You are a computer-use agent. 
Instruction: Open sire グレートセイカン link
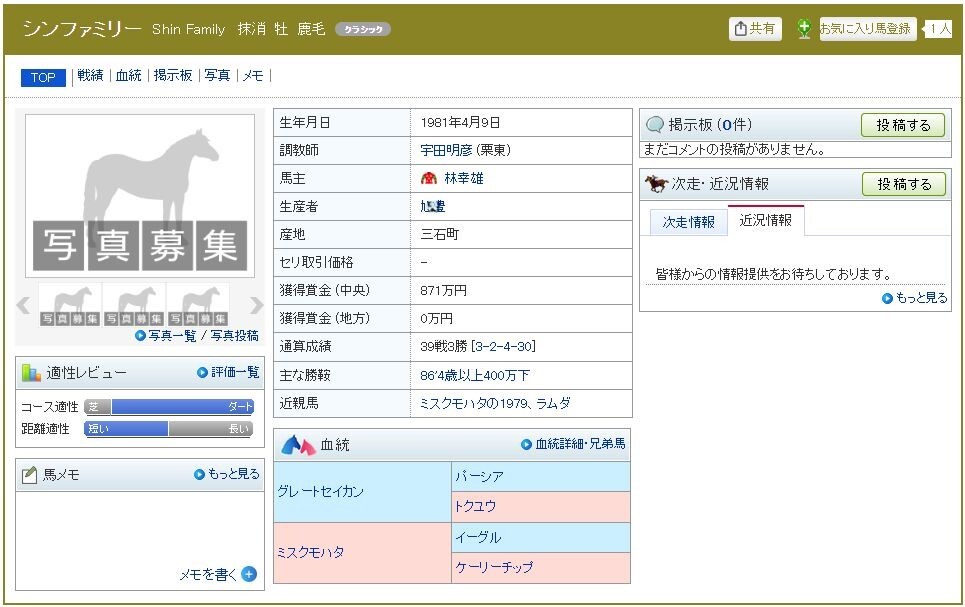tap(320, 491)
